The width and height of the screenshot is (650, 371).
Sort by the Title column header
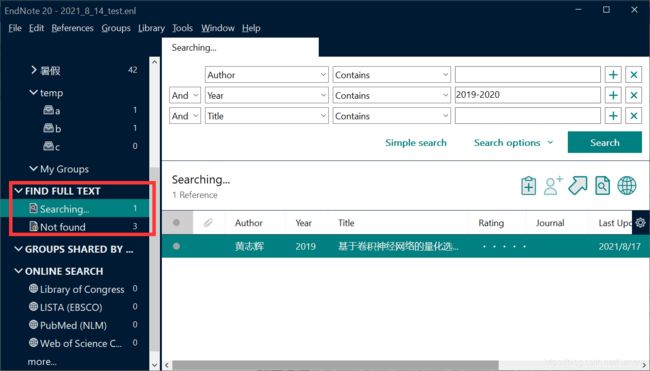pos(346,223)
